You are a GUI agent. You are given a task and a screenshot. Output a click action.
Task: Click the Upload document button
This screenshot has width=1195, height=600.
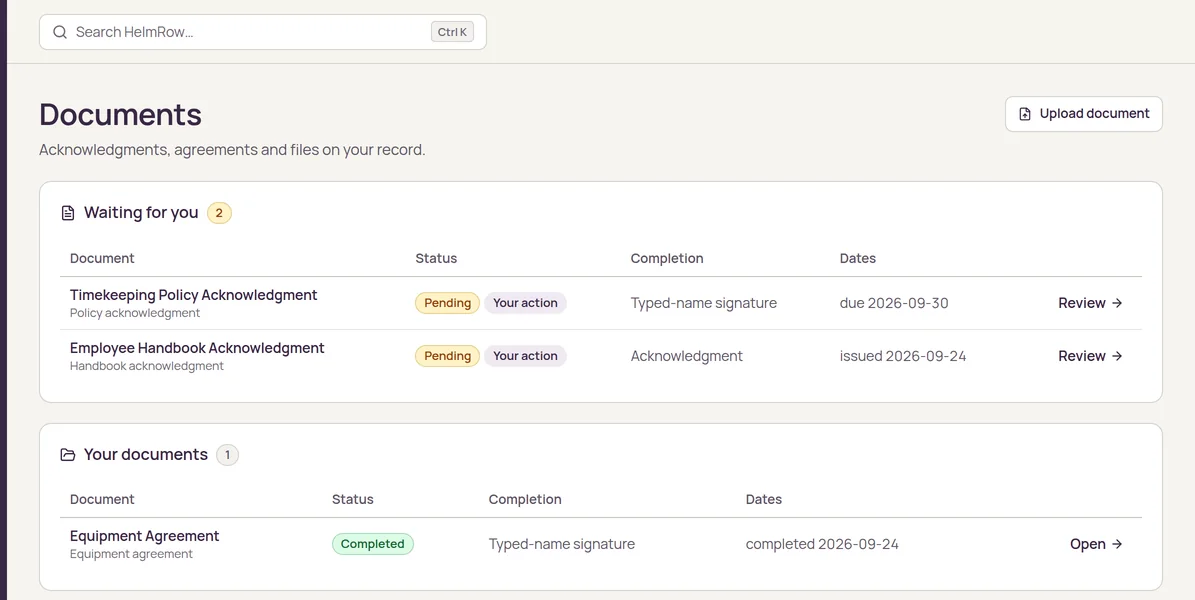point(1084,114)
